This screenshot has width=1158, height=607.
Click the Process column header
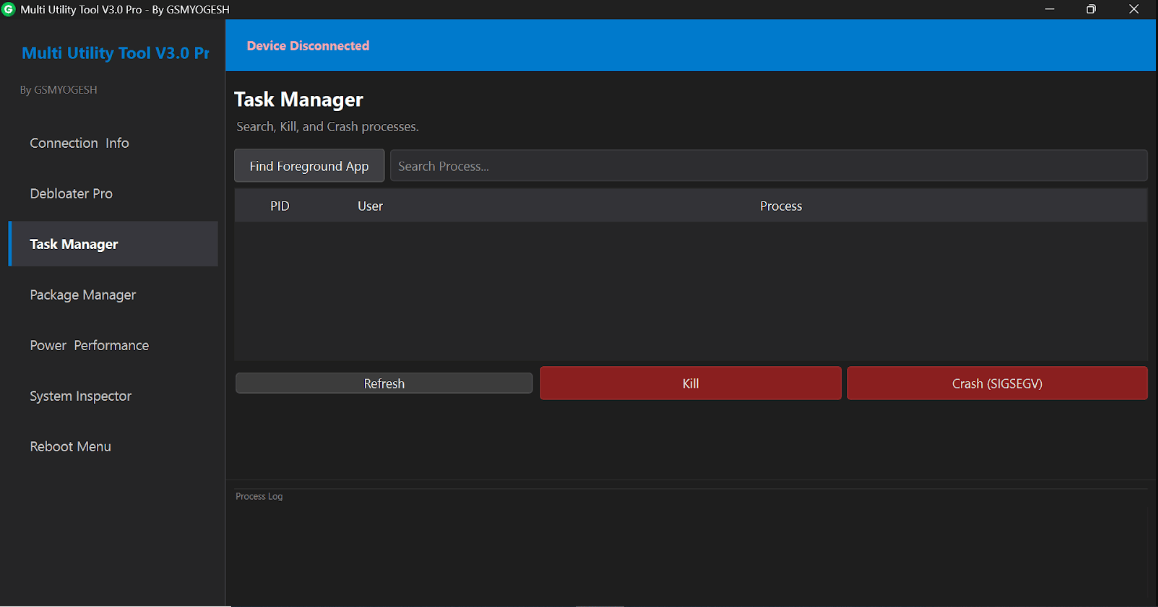(781, 205)
